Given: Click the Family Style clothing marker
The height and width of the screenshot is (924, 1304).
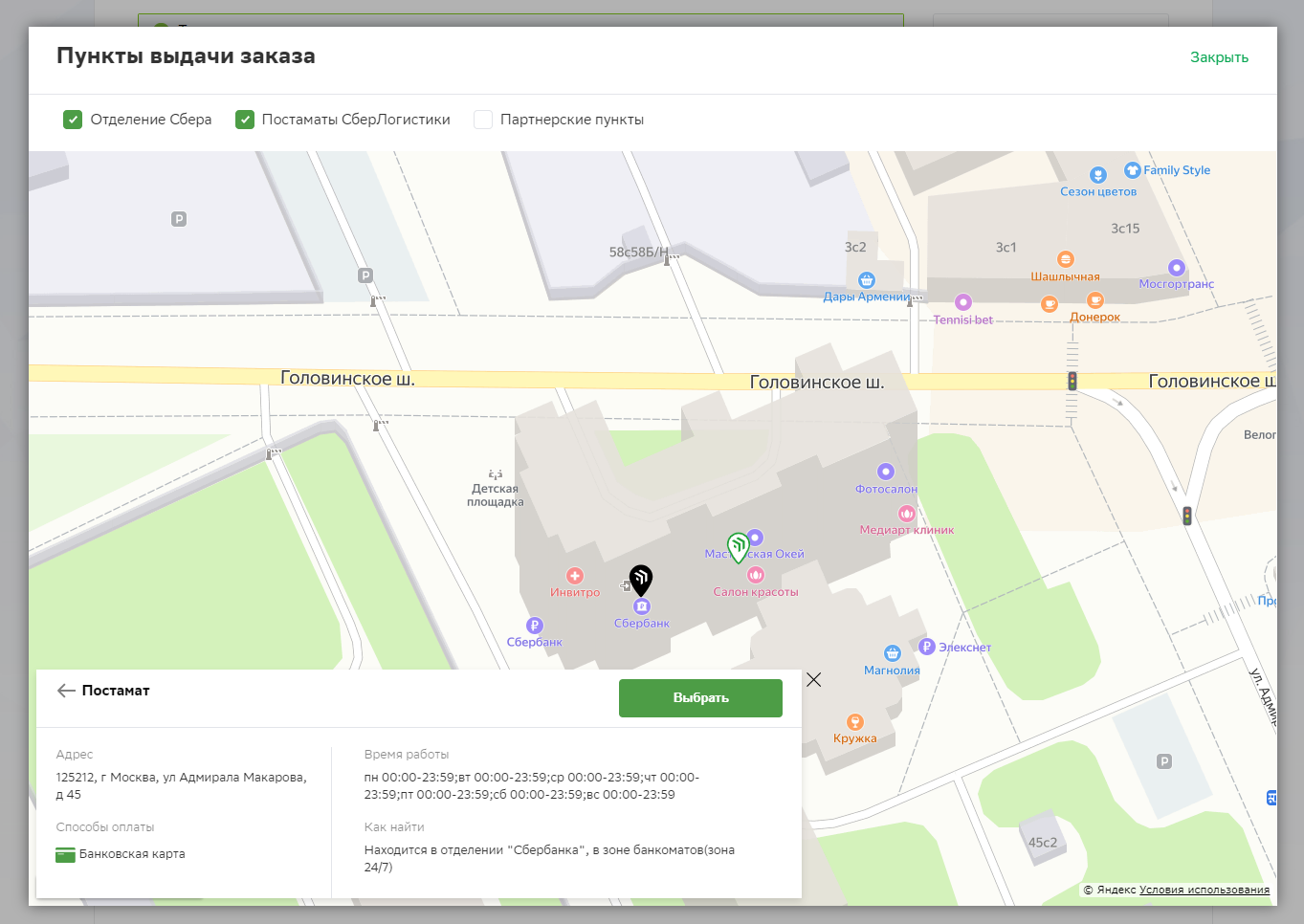Looking at the screenshot, I should [x=1133, y=170].
